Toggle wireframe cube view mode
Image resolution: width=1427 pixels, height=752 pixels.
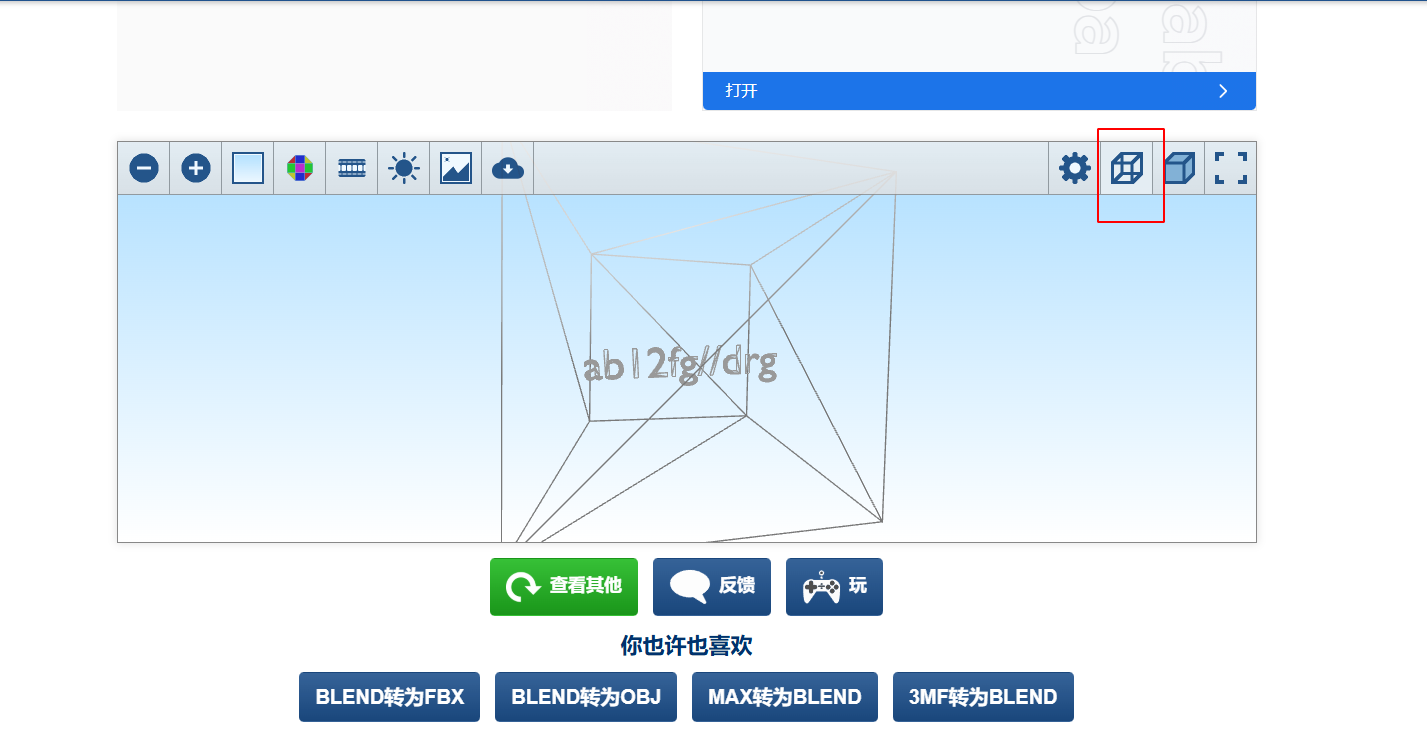[x=1127, y=168]
